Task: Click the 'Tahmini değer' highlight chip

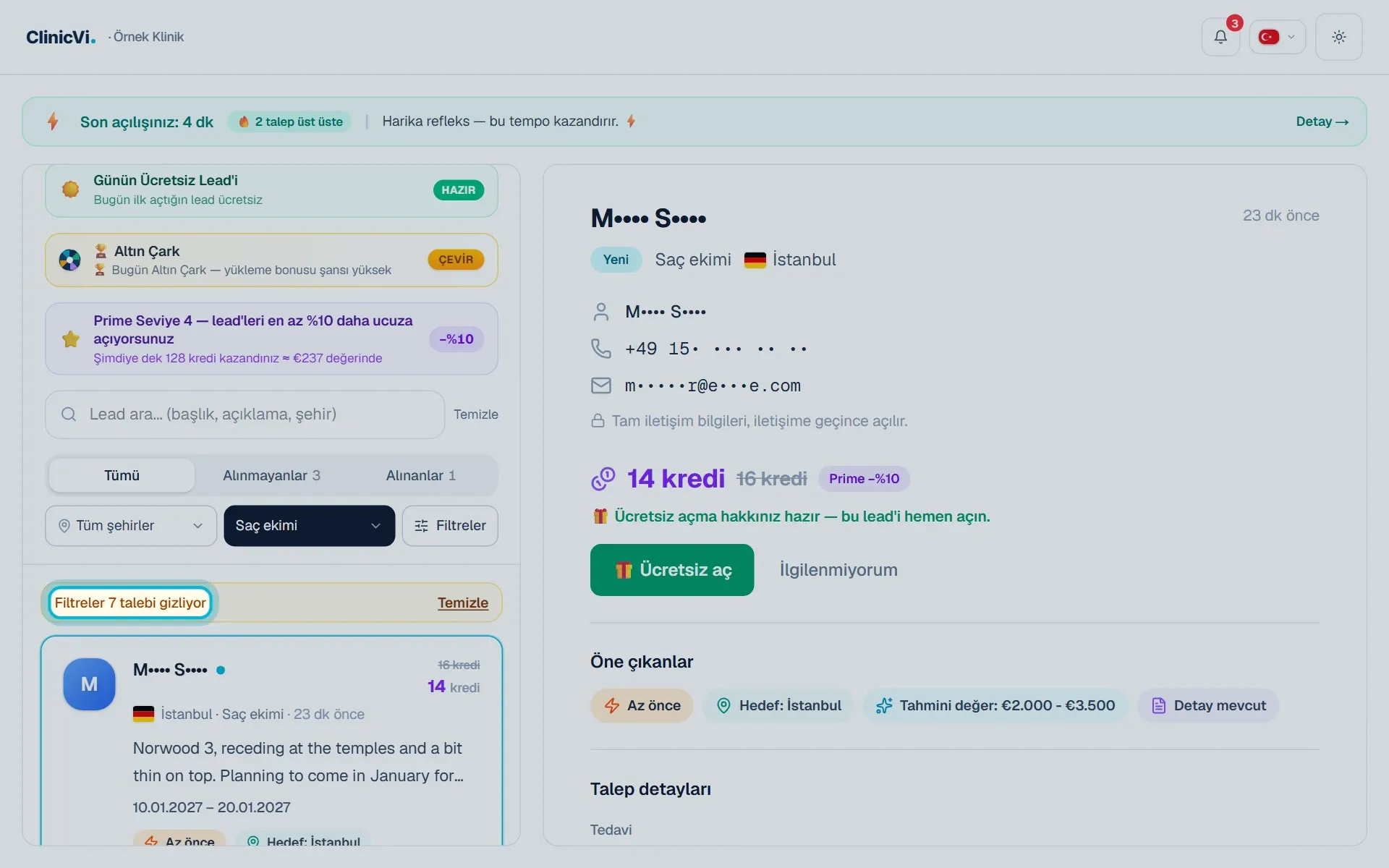Action: coord(995,705)
